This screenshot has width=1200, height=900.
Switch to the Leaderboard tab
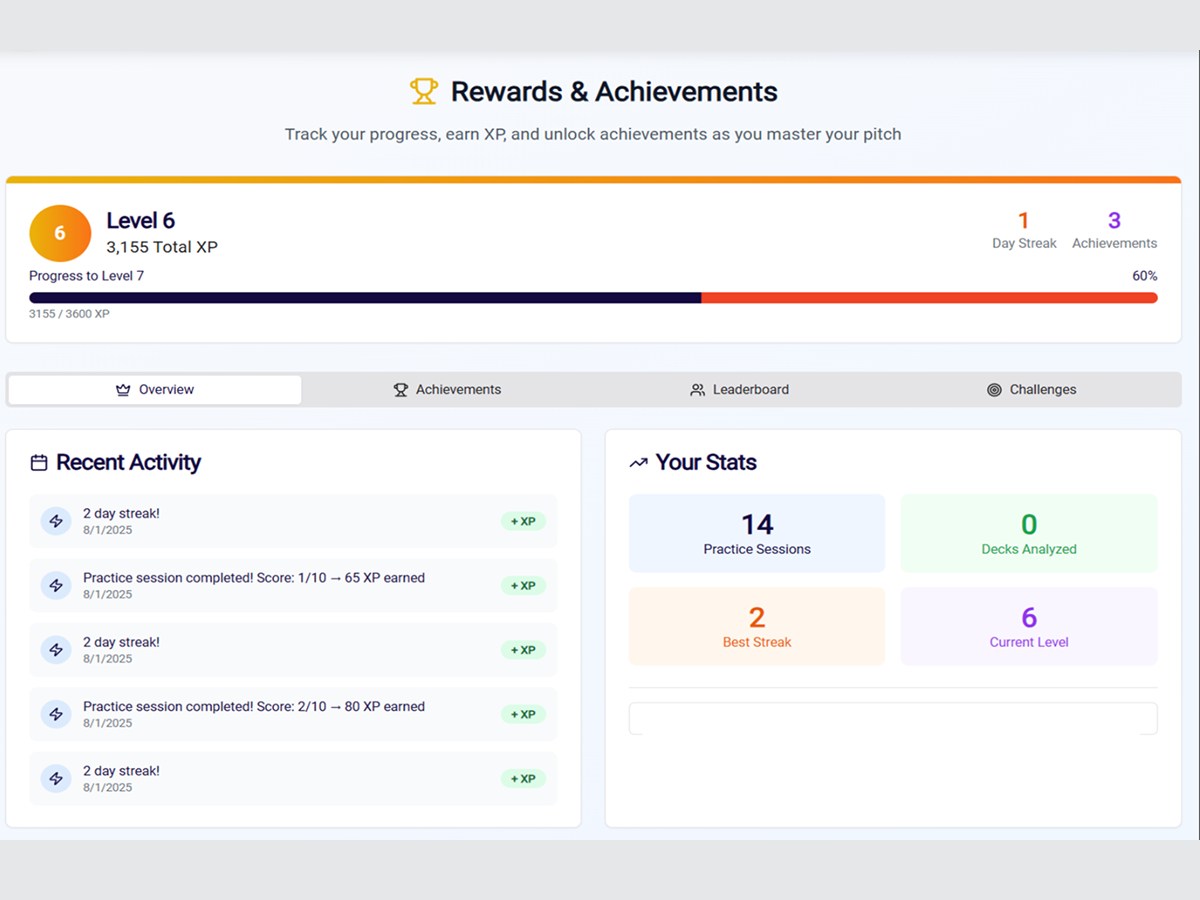tap(740, 390)
